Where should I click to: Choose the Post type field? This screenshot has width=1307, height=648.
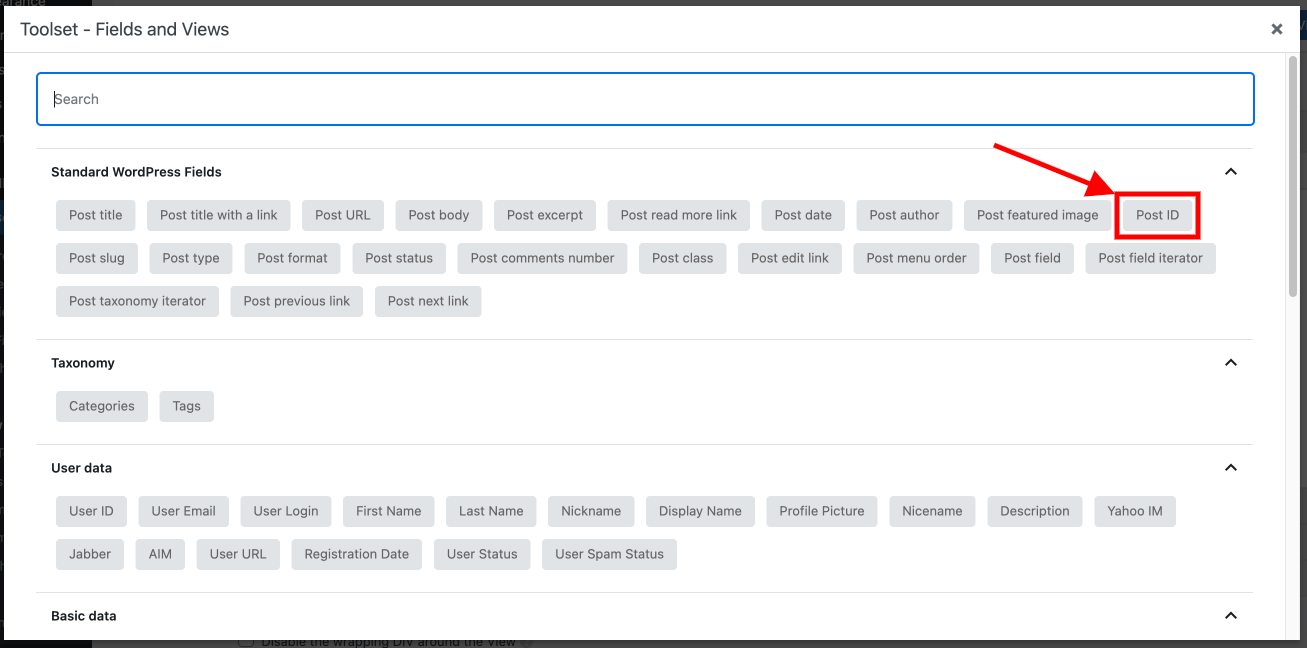[191, 258]
